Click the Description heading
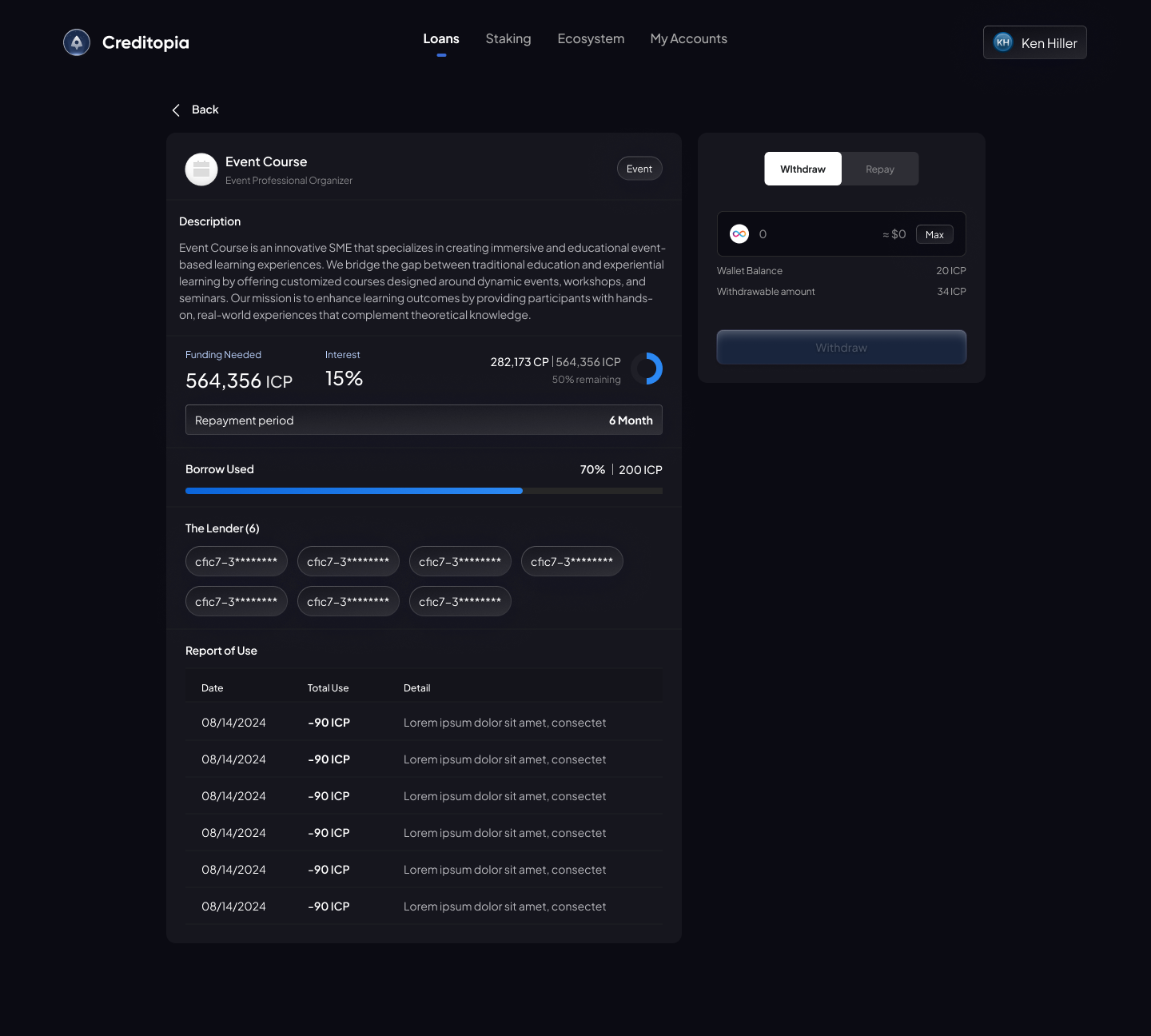The height and width of the screenshot is (1036, 1151). point(209,221)
